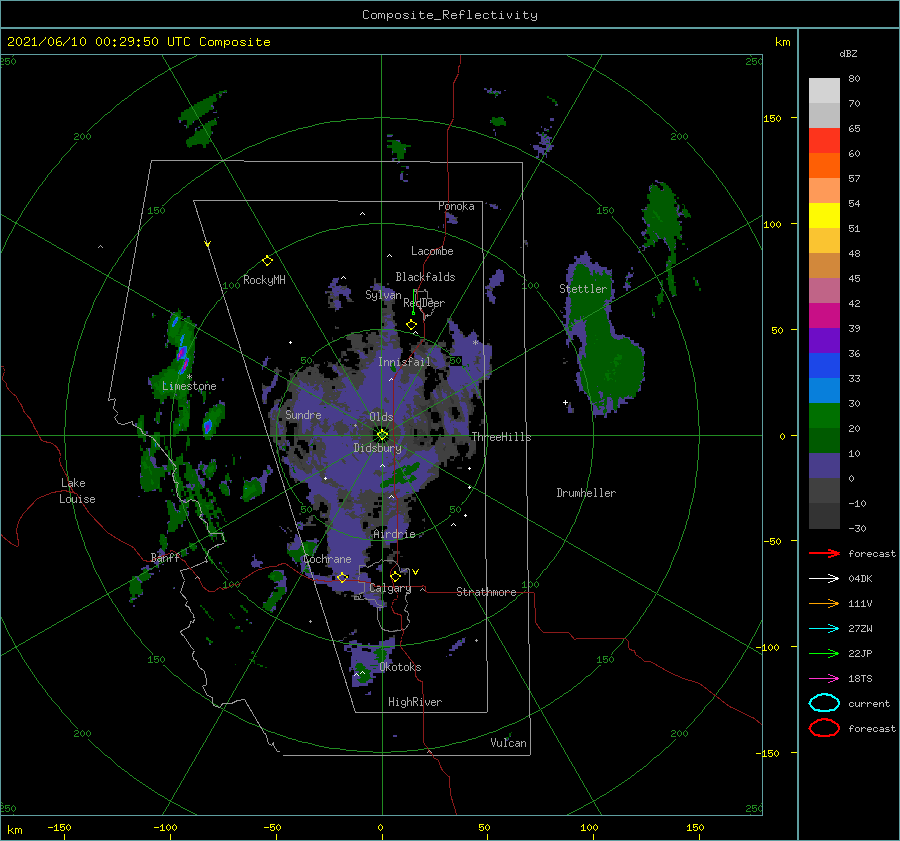Click the orange 111V arrow icon
The image size is (900, 841).
824,603
